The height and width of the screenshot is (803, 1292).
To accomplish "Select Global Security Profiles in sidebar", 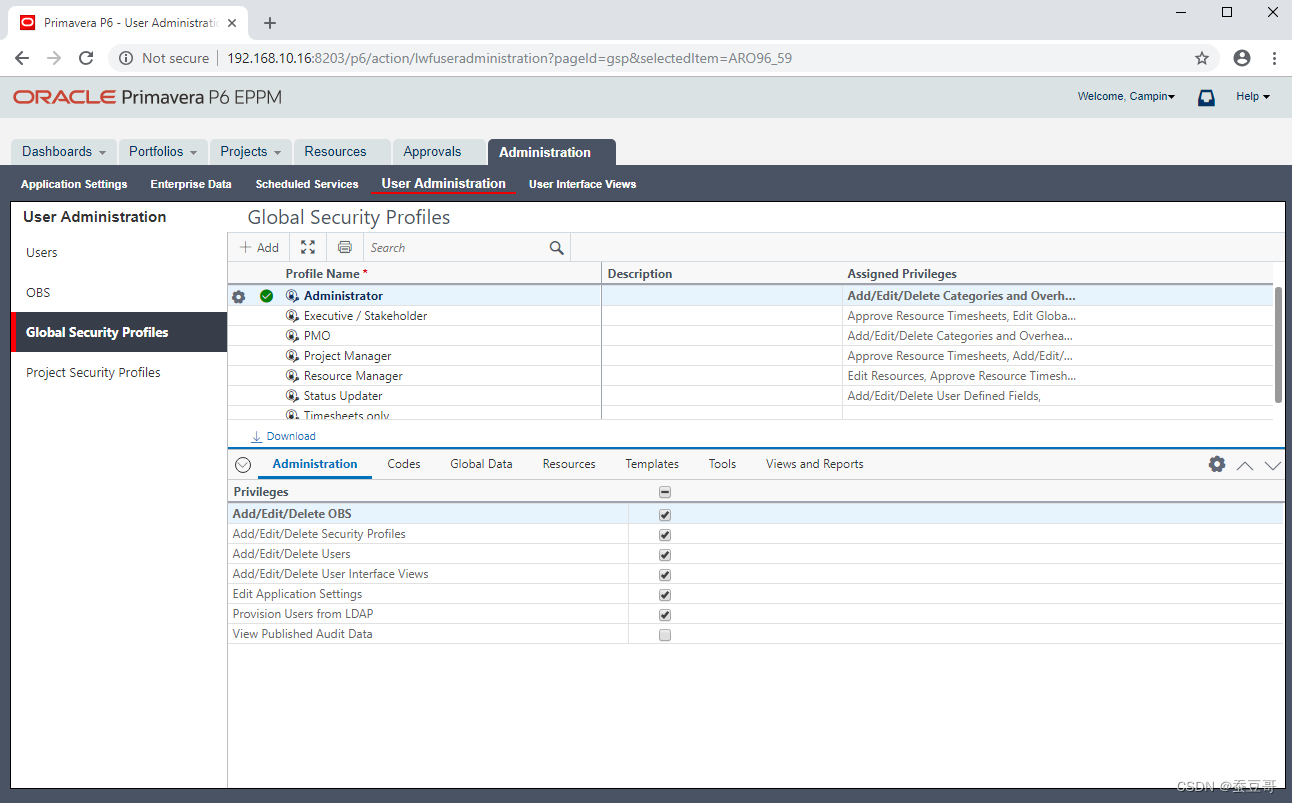I will [119, 332].
